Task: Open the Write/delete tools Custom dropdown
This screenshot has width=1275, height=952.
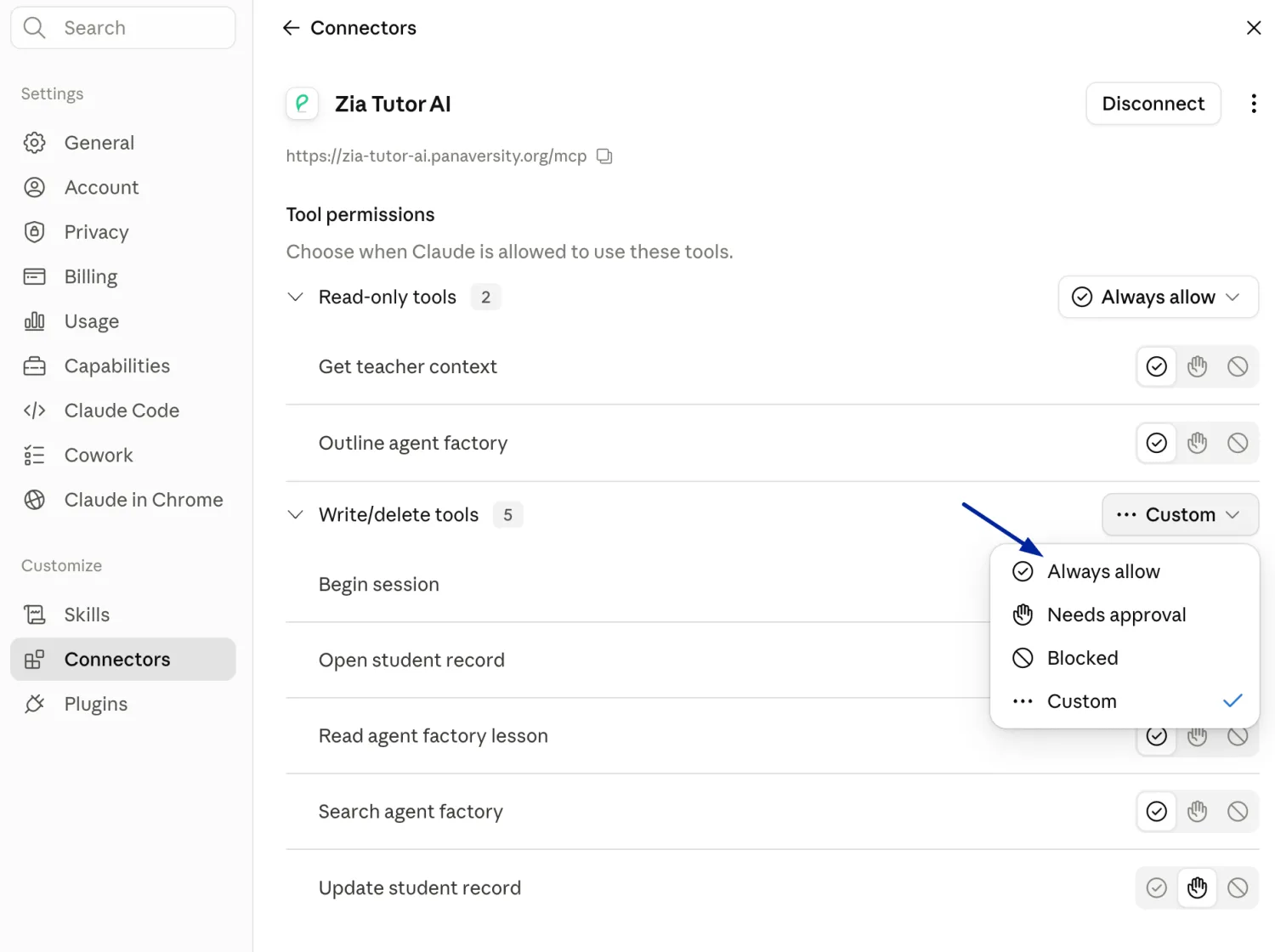Action: click(1180, 515)
